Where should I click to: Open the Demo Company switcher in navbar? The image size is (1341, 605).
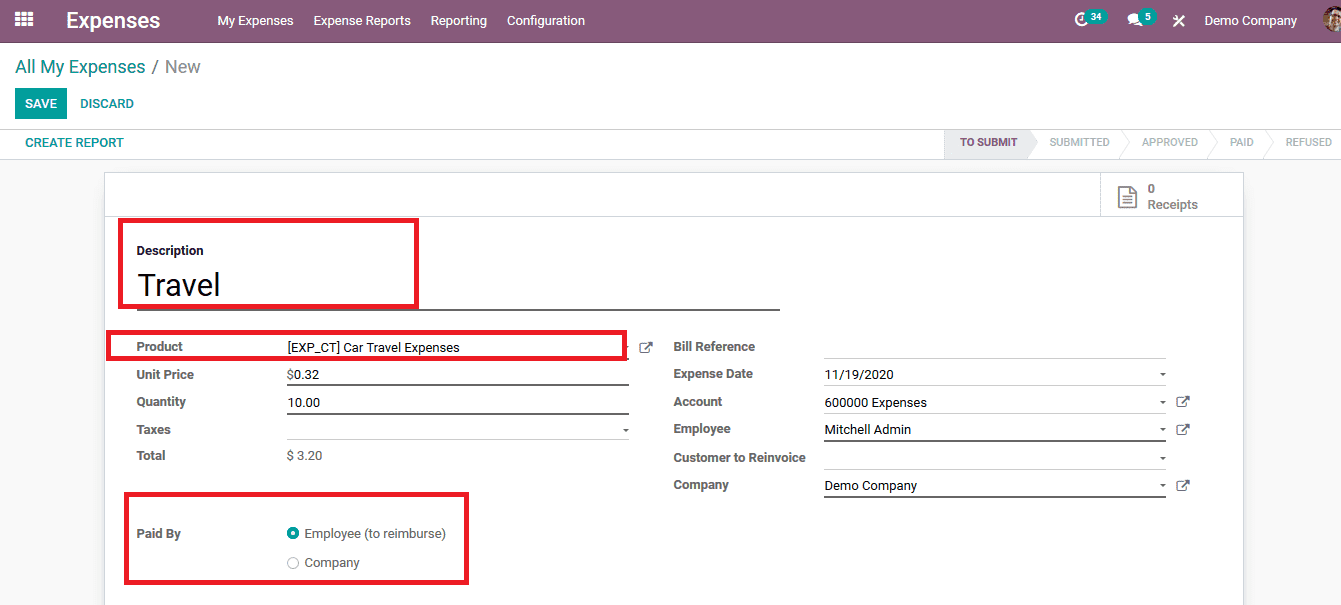(1250, 20)
